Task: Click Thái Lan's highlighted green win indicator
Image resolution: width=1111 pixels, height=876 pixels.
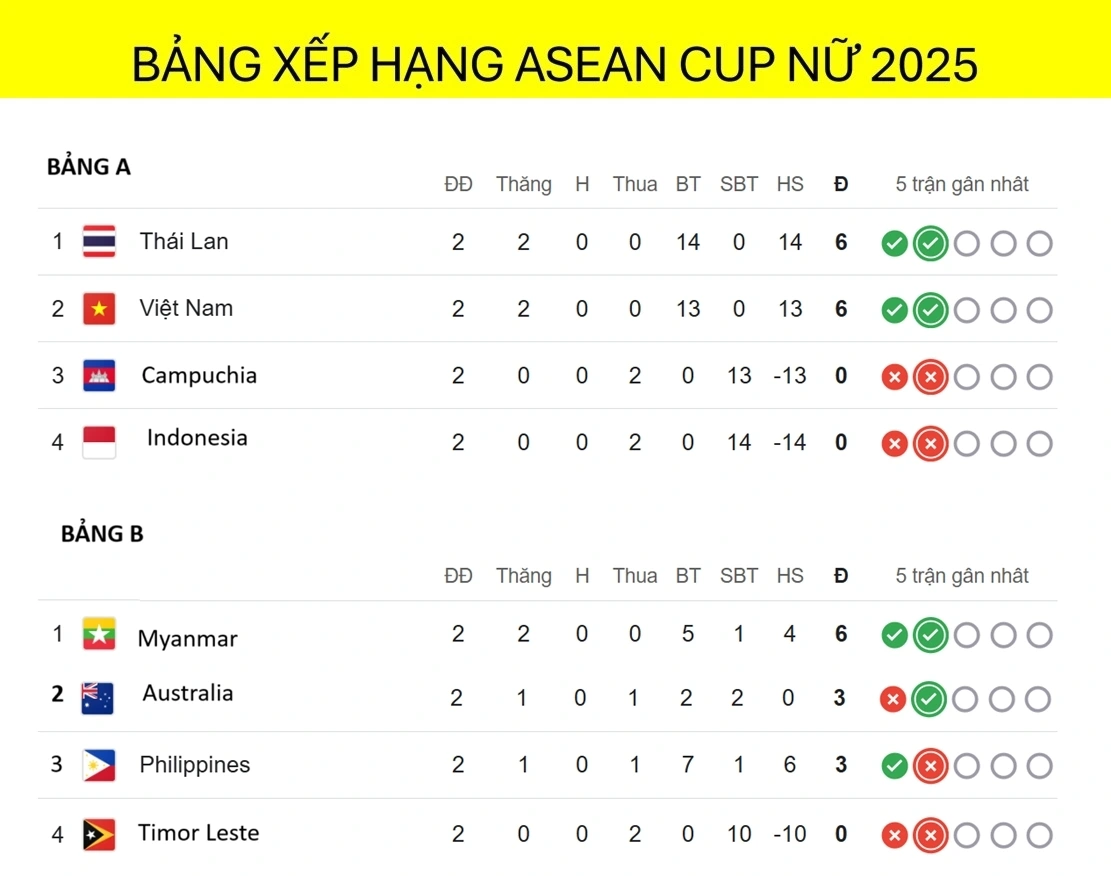Action: click(x=930, y=243)
